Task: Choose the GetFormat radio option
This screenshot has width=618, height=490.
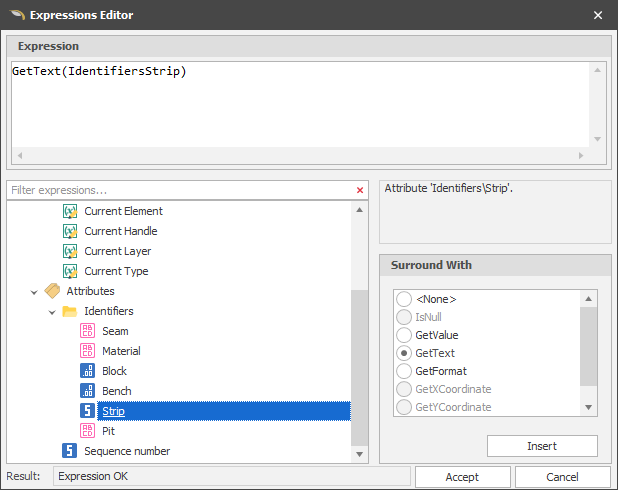Action: point(404,371)
